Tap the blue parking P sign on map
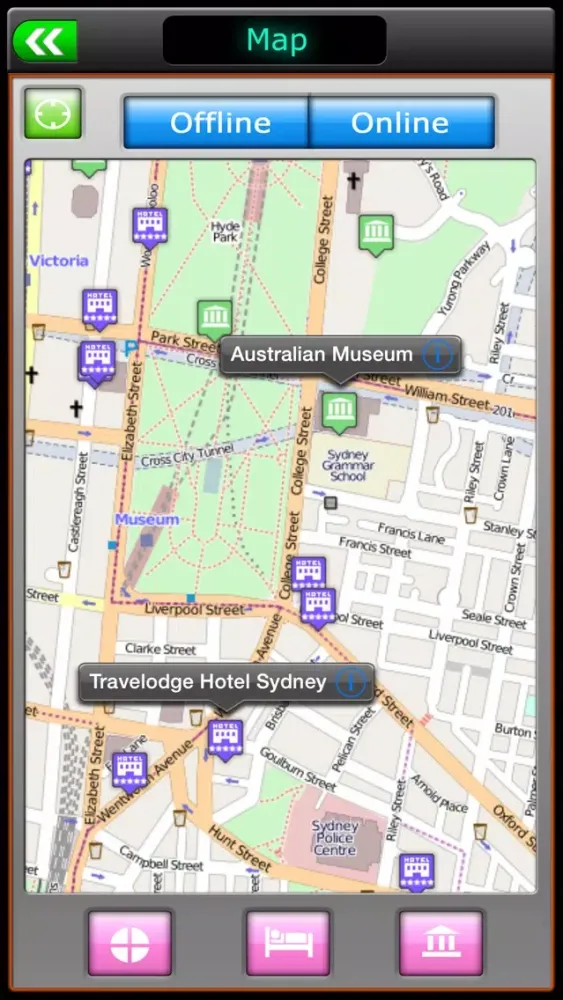This screenshot has height=1000, width=563. [x=131, y=348]
